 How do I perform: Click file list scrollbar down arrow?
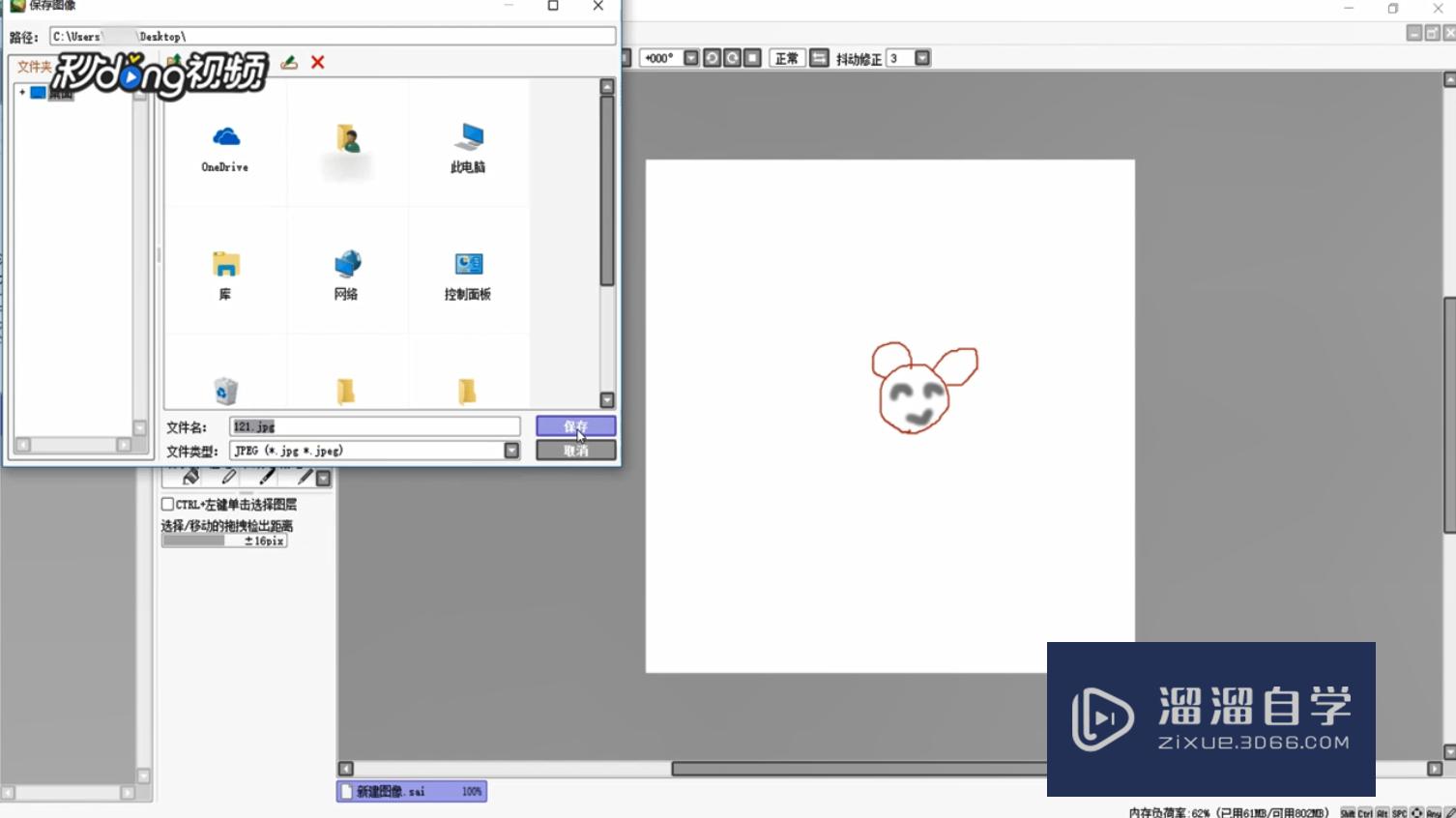coord(607,399)
